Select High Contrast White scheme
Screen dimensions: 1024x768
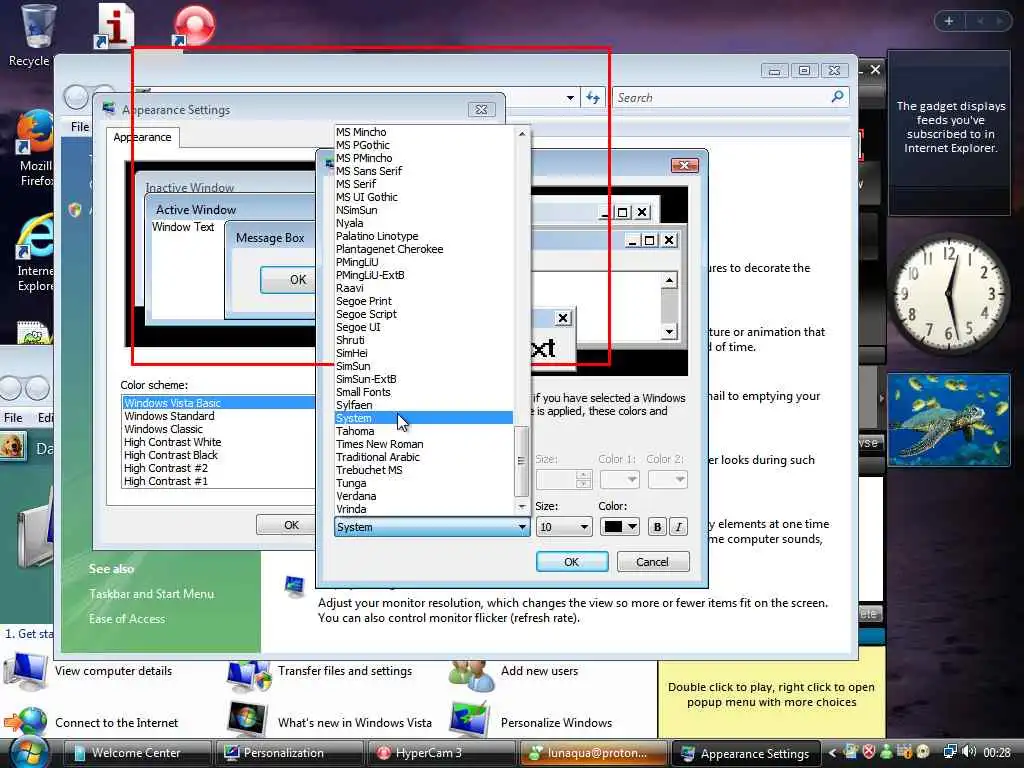click(x=172, y=442)
